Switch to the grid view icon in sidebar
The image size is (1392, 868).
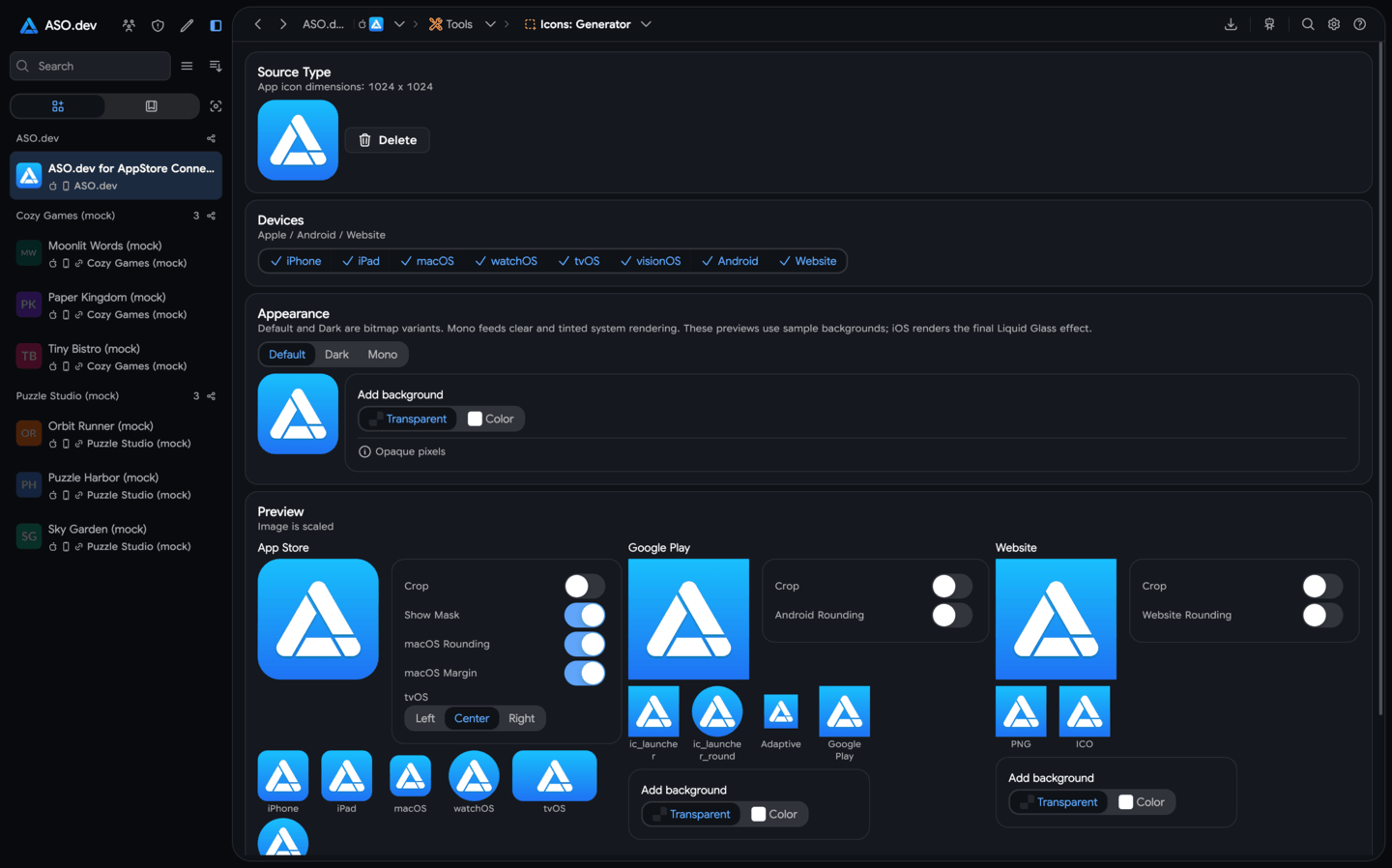click(58, 106)
